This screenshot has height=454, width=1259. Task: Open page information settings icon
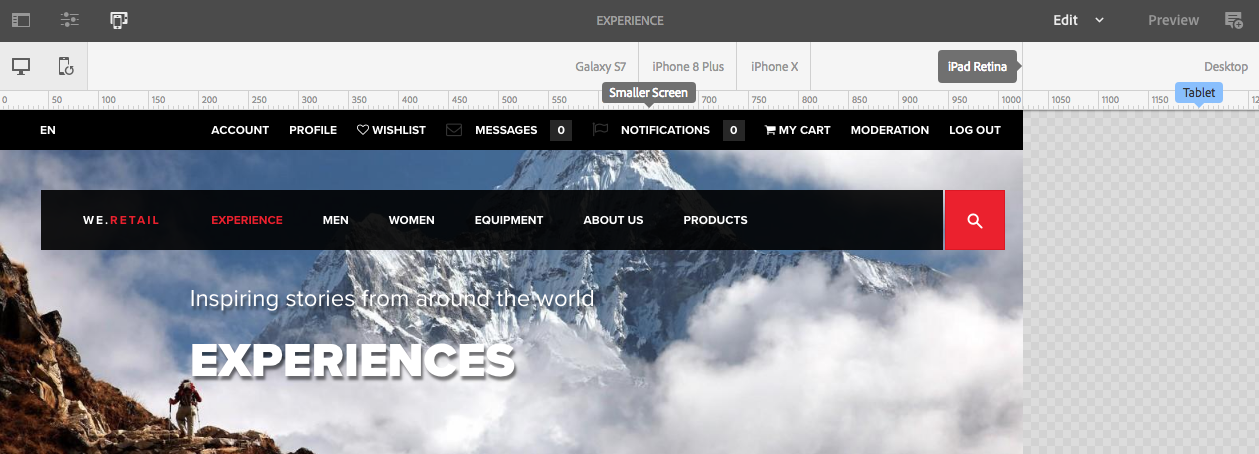70,20
